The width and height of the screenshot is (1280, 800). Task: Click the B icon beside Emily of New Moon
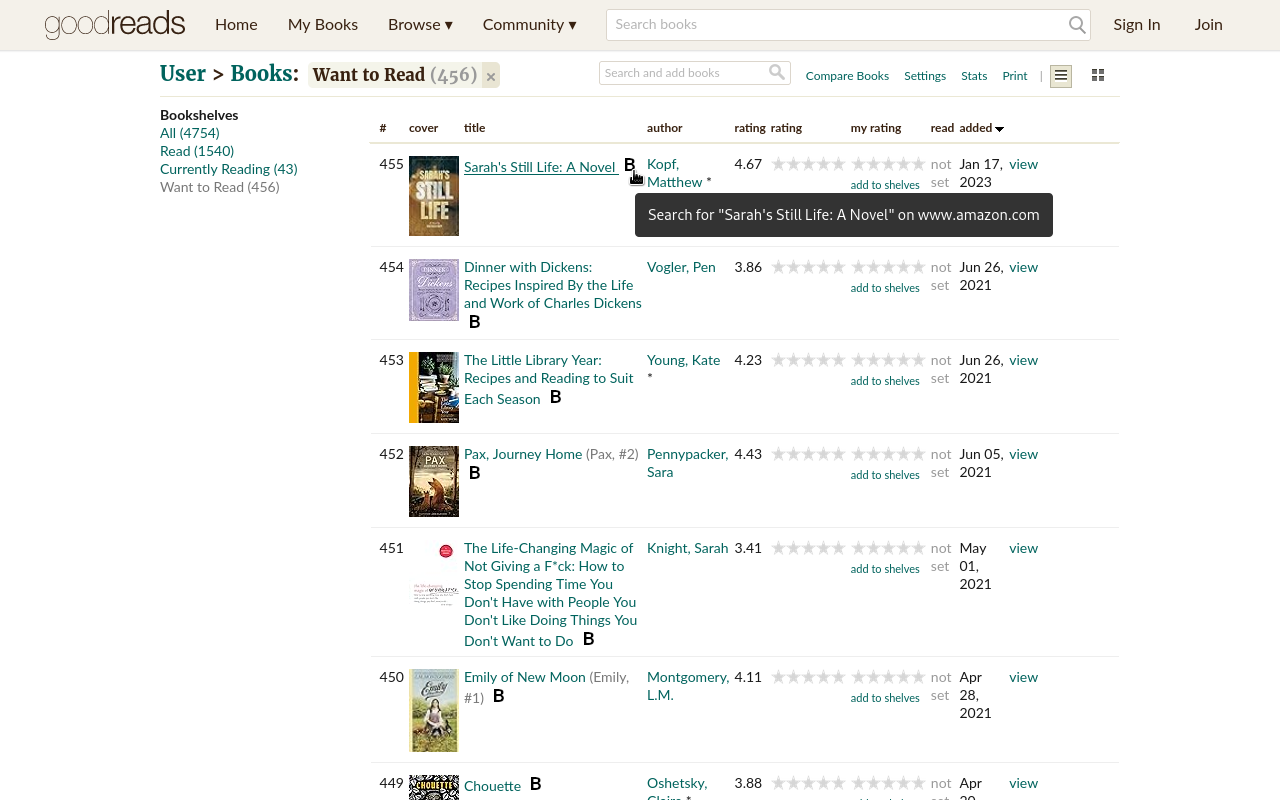pyautogui.click(x=497, y=695)
